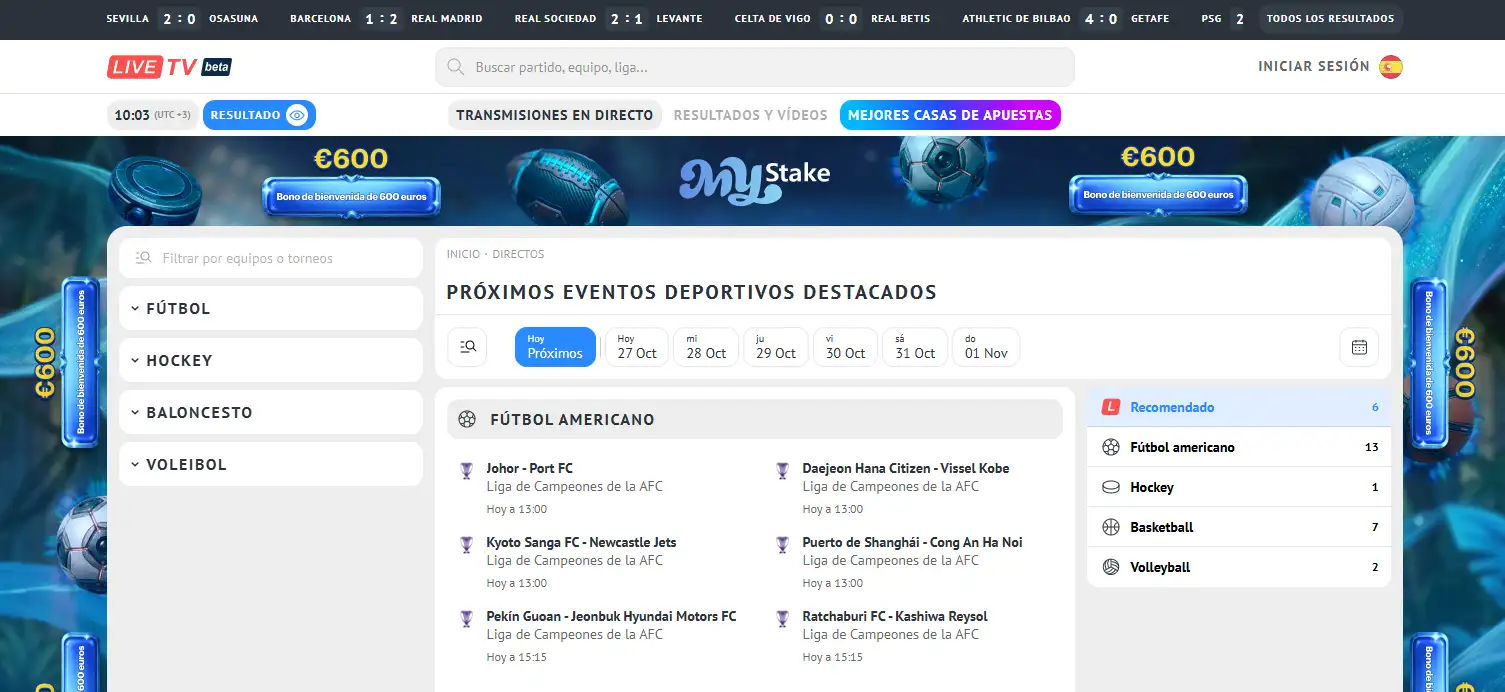Select the 28 Oct date tab

[706, 347]
